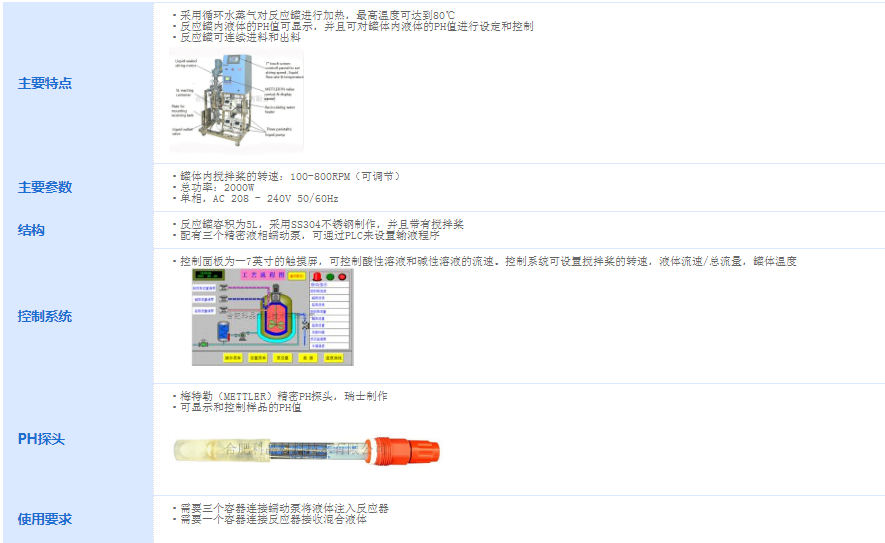Click the line about 80℃ maximum temperature
This screenshot has height=543, width=885.
[317, 15]
